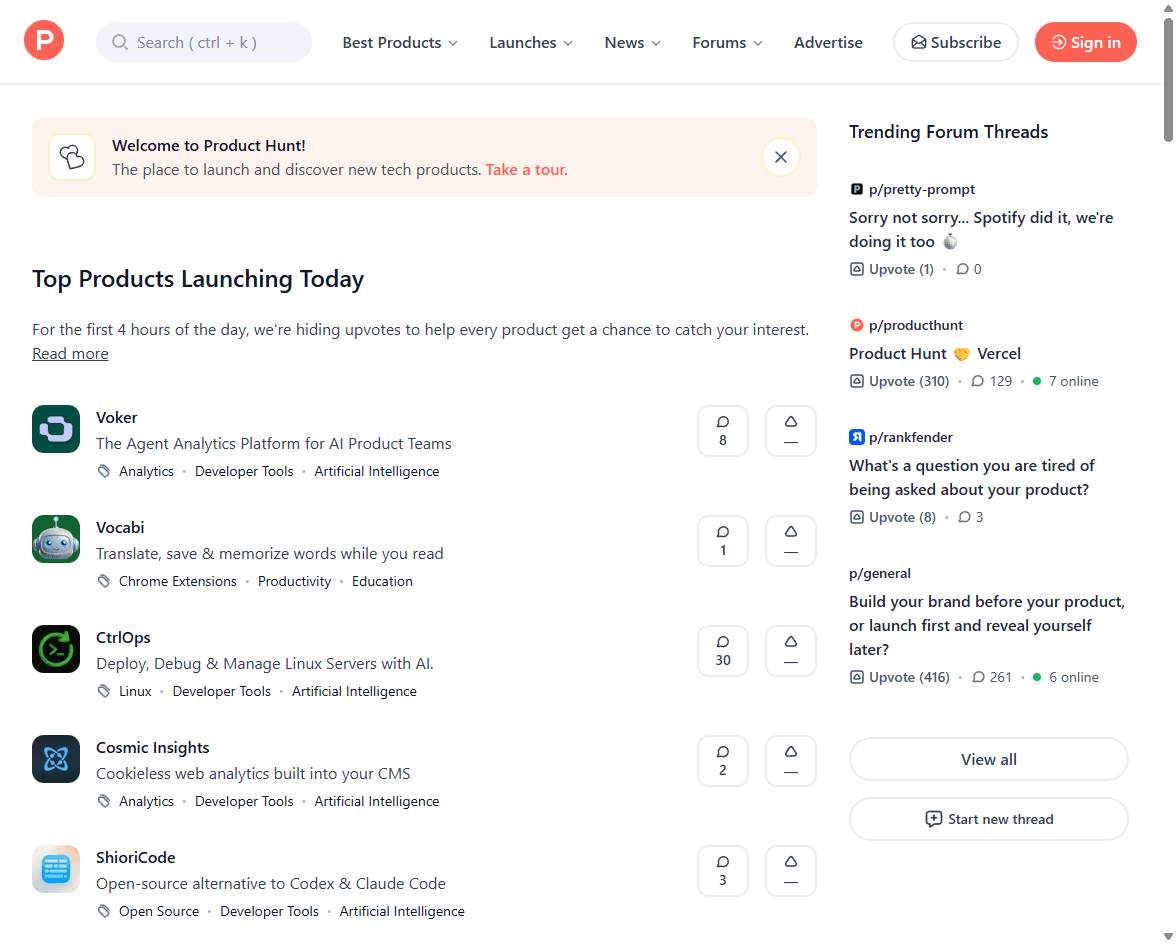View comments on Voker
Image resolution: width=1176 pixels, height=944 pixels.
[x=723, y=431]
